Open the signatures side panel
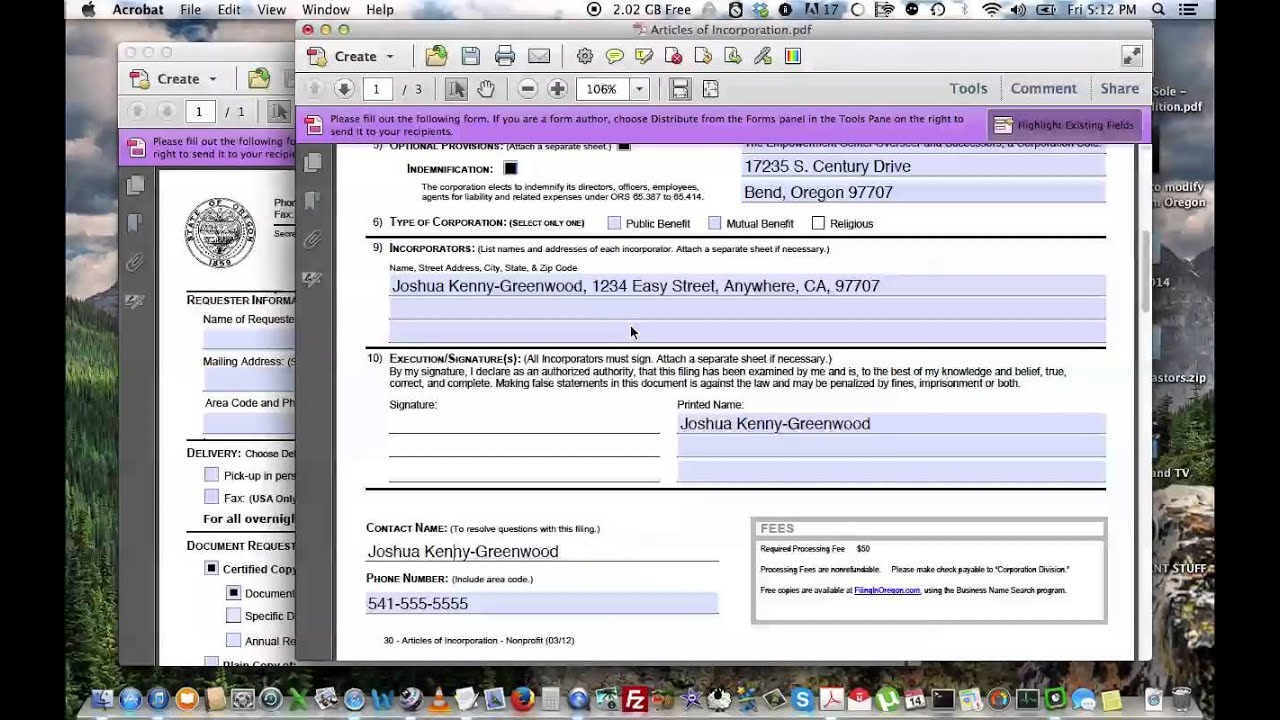1280x720 pixels. click(x=313, y=279)
